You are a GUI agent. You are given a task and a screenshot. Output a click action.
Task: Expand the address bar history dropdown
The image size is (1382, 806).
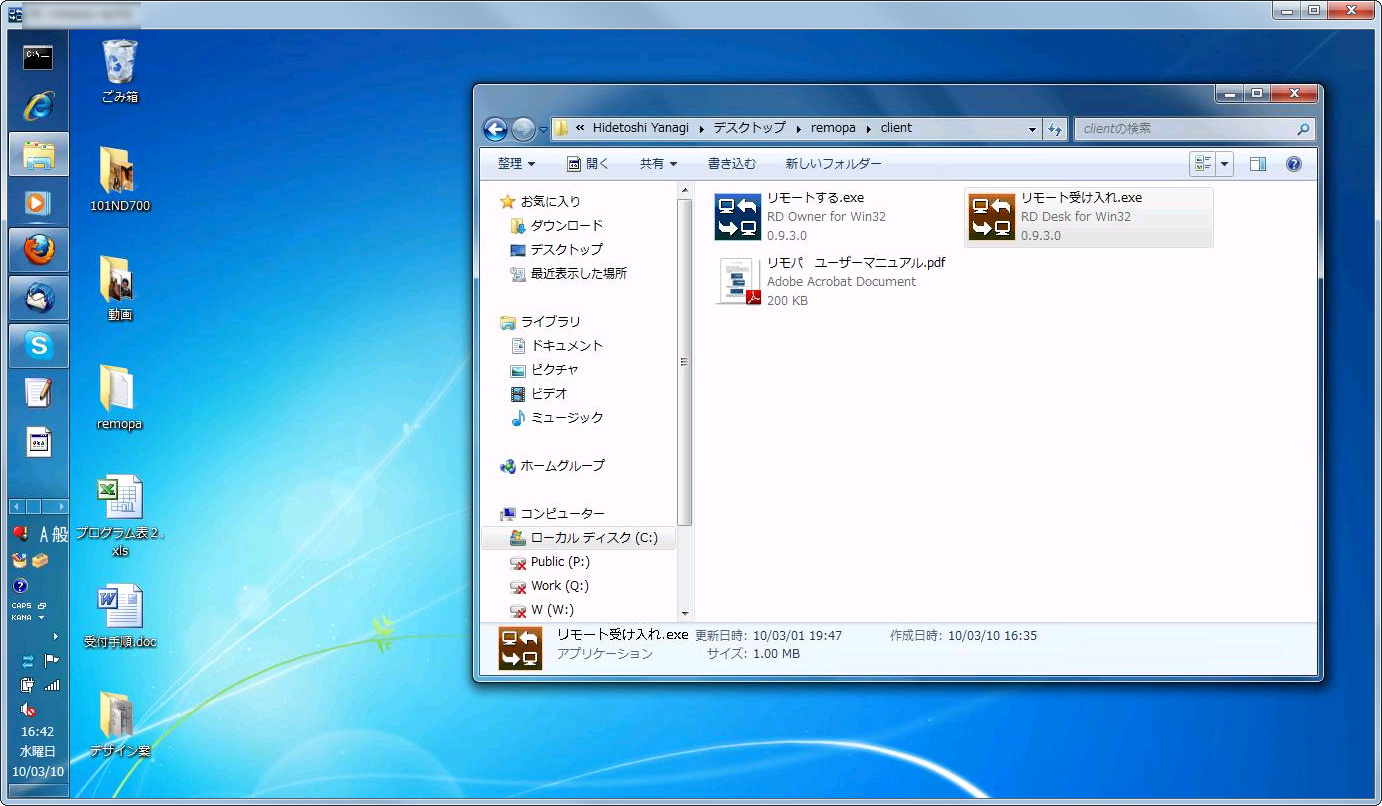[1033, 129]
